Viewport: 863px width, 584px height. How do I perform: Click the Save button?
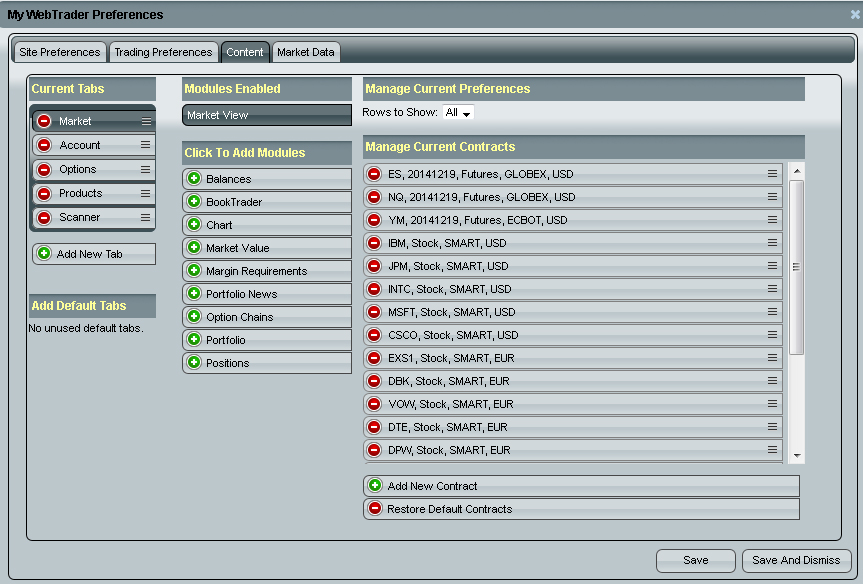point(695,560)
